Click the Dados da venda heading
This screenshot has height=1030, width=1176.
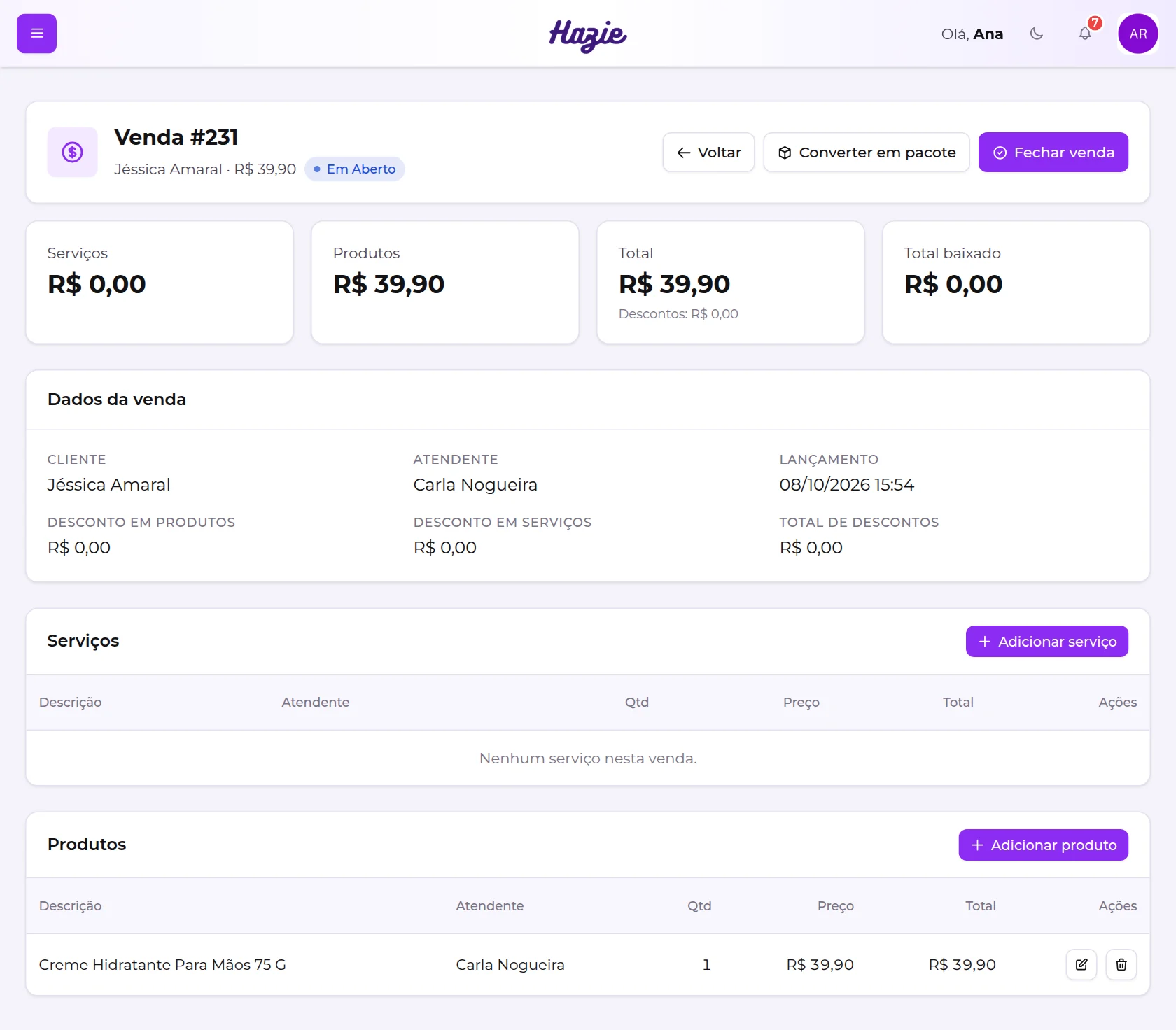point(117,400)
